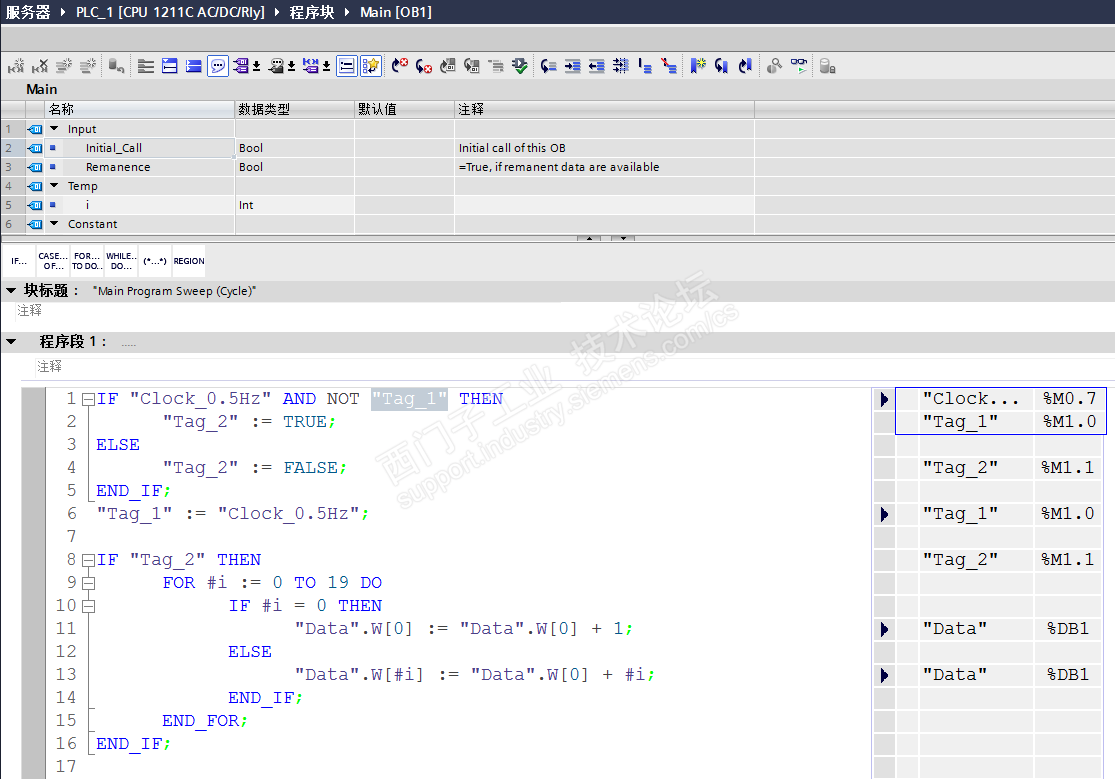
Task: Click the speech-bubble comment toolbar icon
Action: point(218,66)
